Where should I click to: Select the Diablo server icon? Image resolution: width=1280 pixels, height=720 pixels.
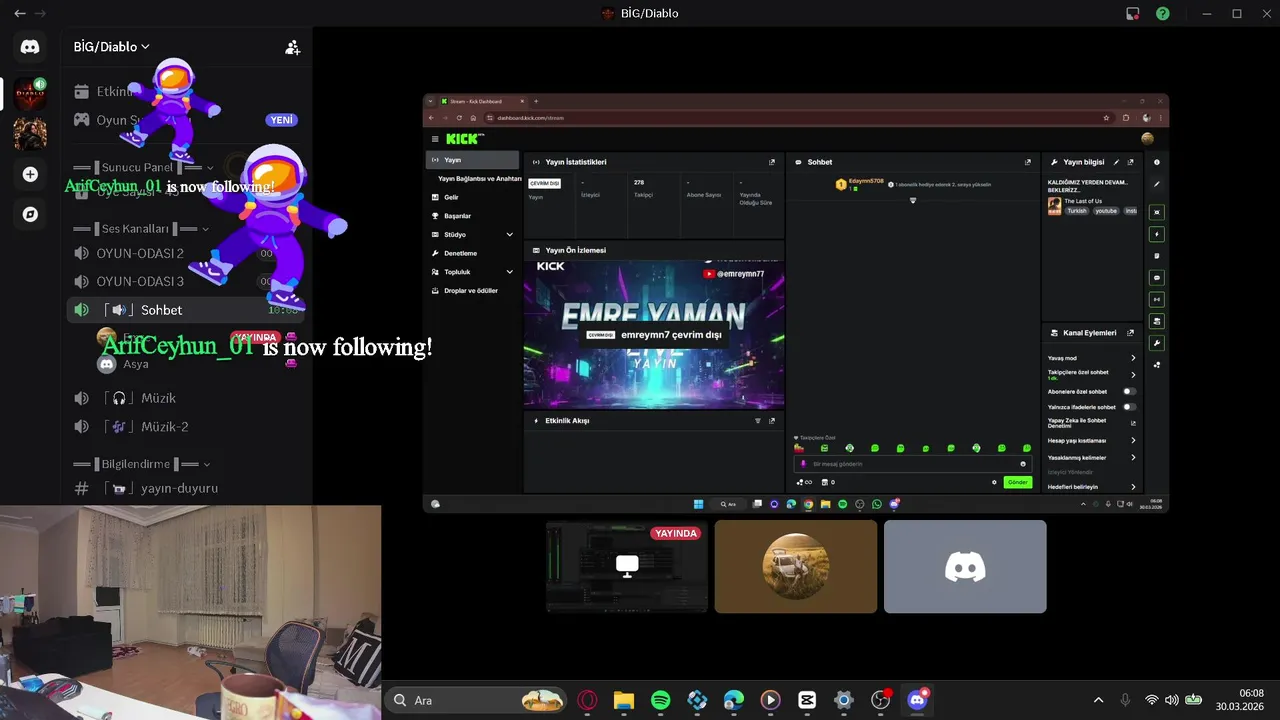coord(30,93)
